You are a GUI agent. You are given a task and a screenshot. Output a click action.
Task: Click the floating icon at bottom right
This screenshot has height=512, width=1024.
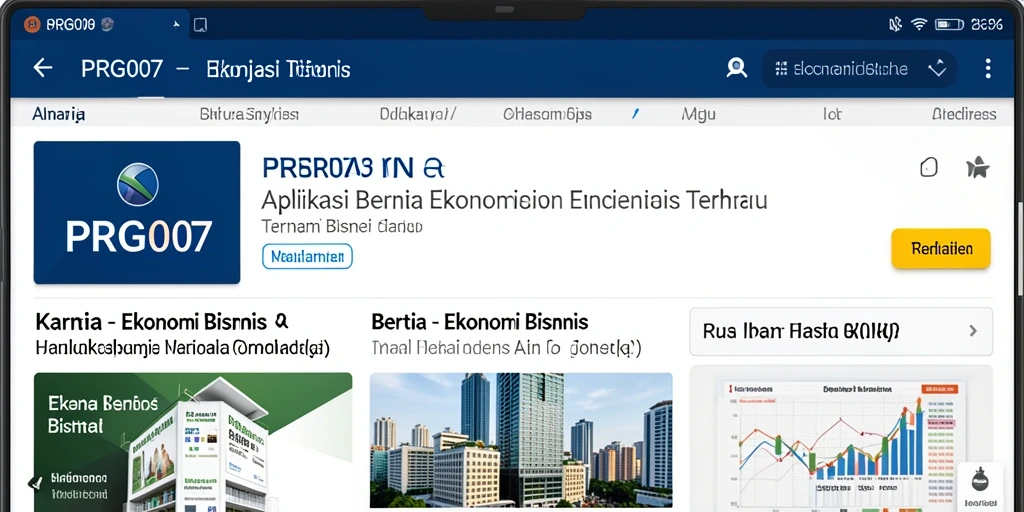[980, 487]
